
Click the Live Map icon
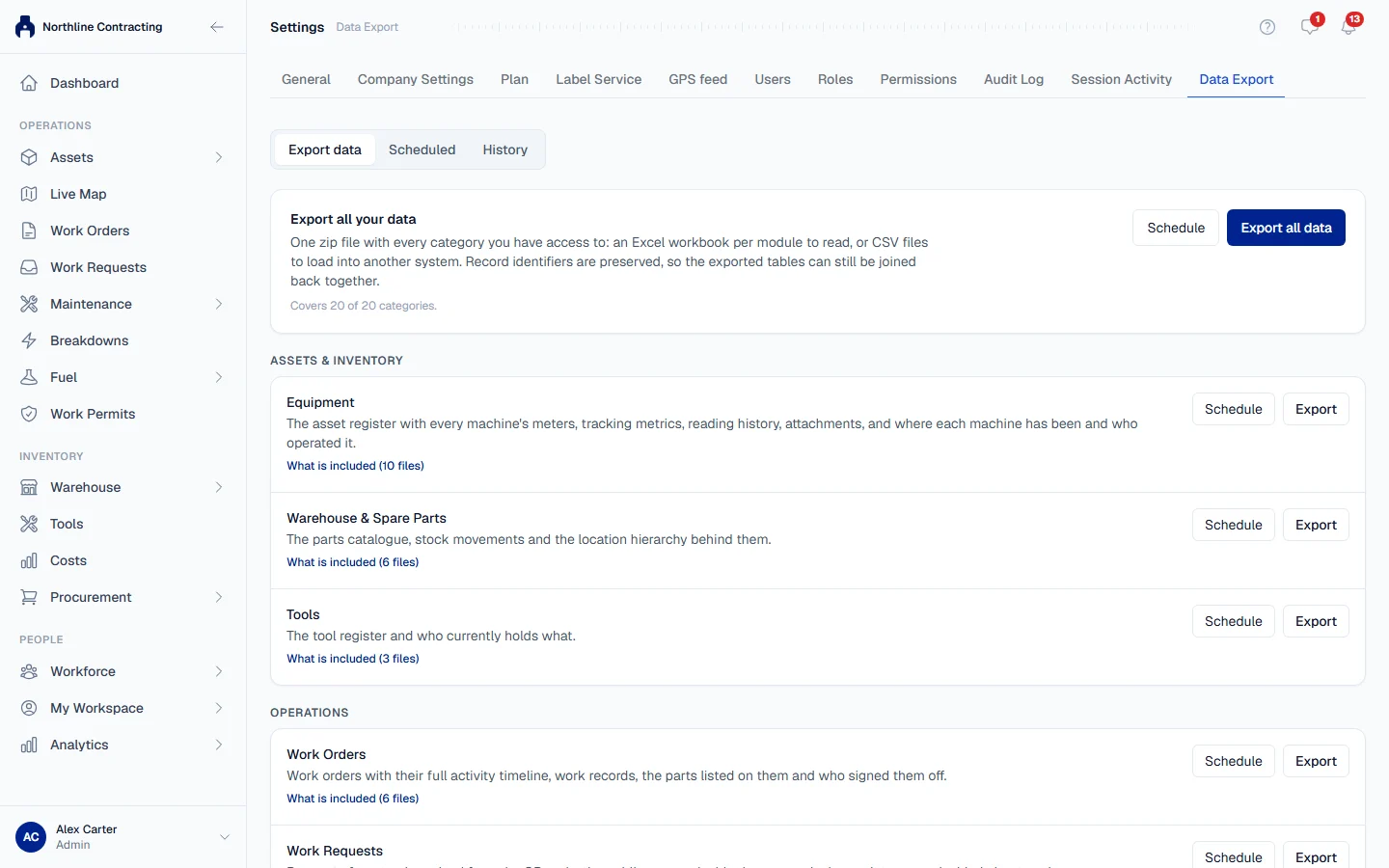tap(29, 194)
